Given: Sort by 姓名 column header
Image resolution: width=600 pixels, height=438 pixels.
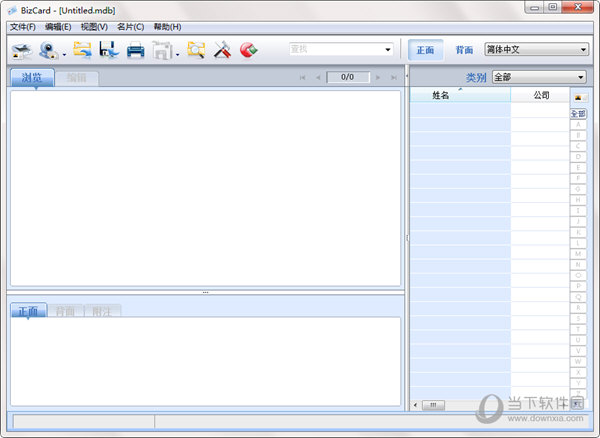Looking at the screenshot, I should pos(460,95).
